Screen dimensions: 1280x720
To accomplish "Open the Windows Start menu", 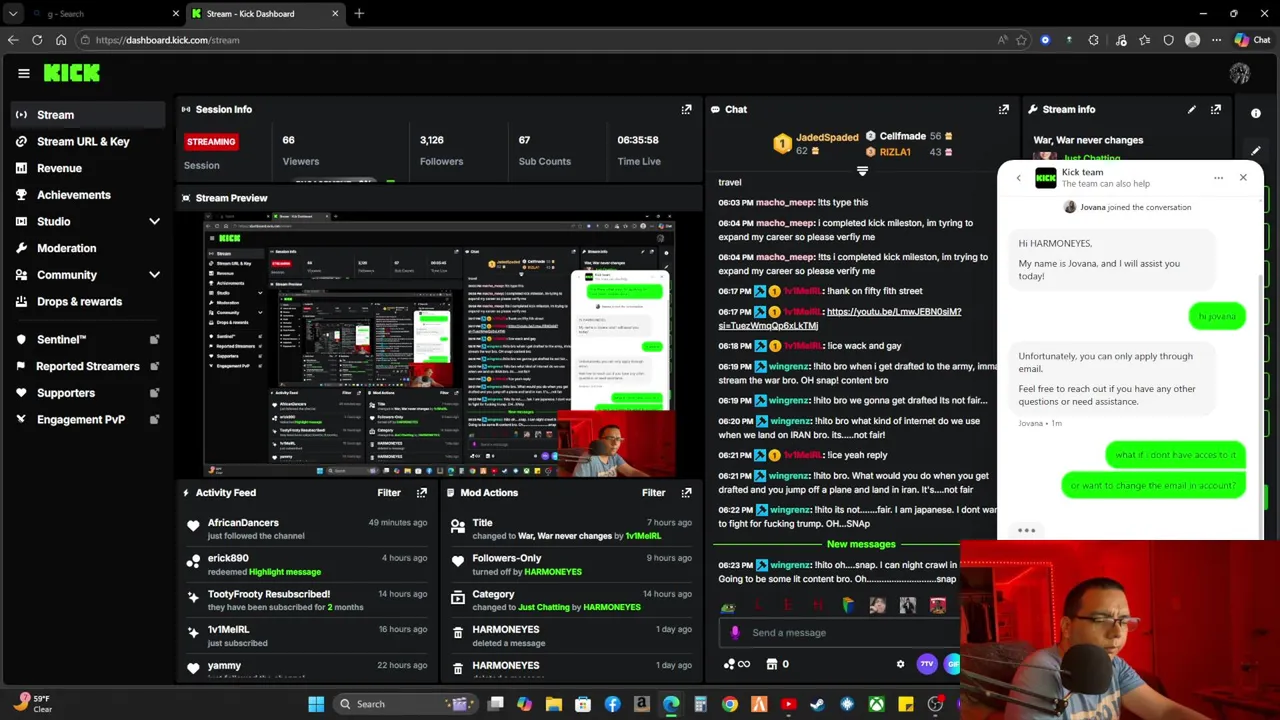I will [316, 704].
